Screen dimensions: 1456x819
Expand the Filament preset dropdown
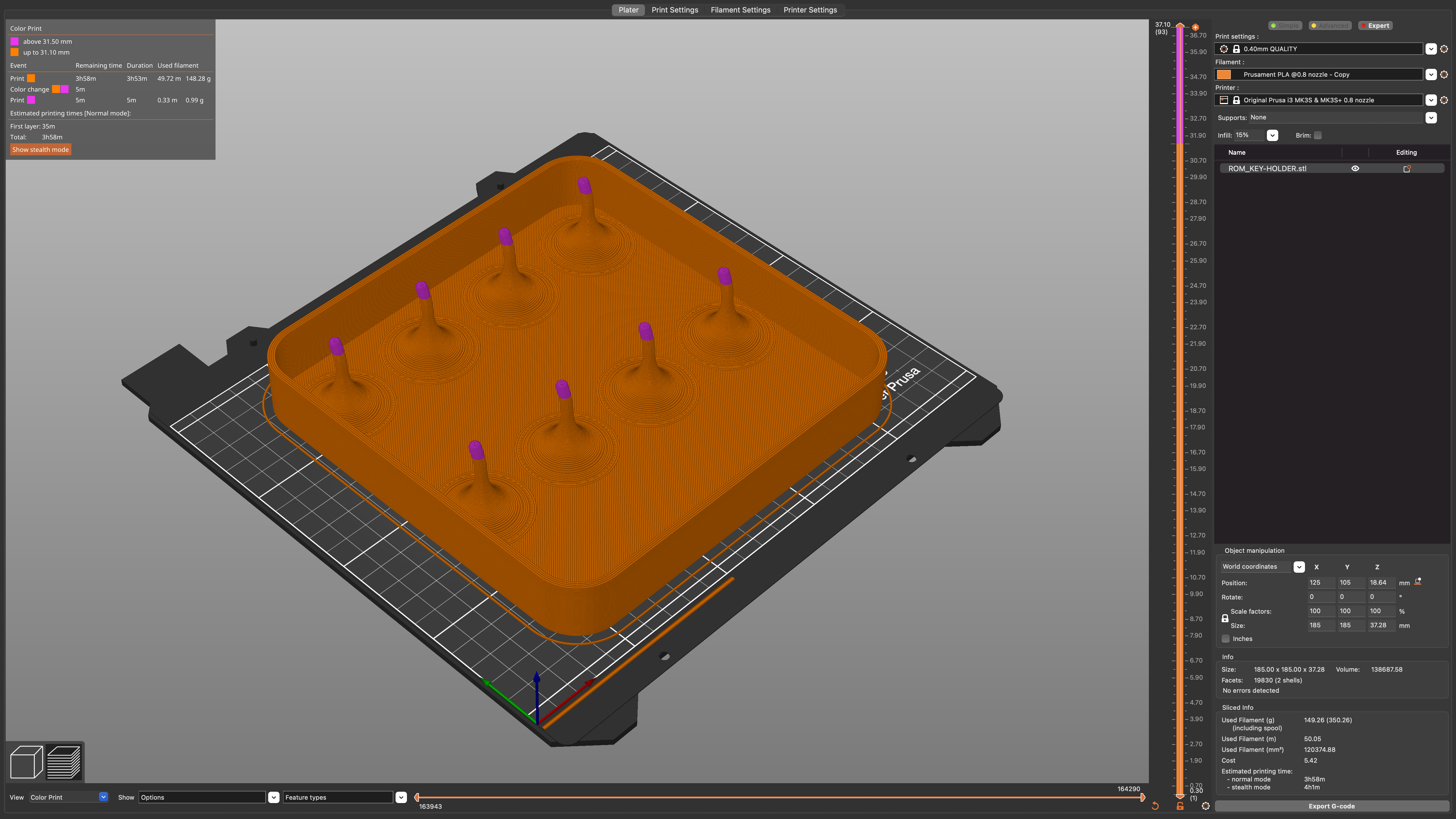click(1431, 75)
